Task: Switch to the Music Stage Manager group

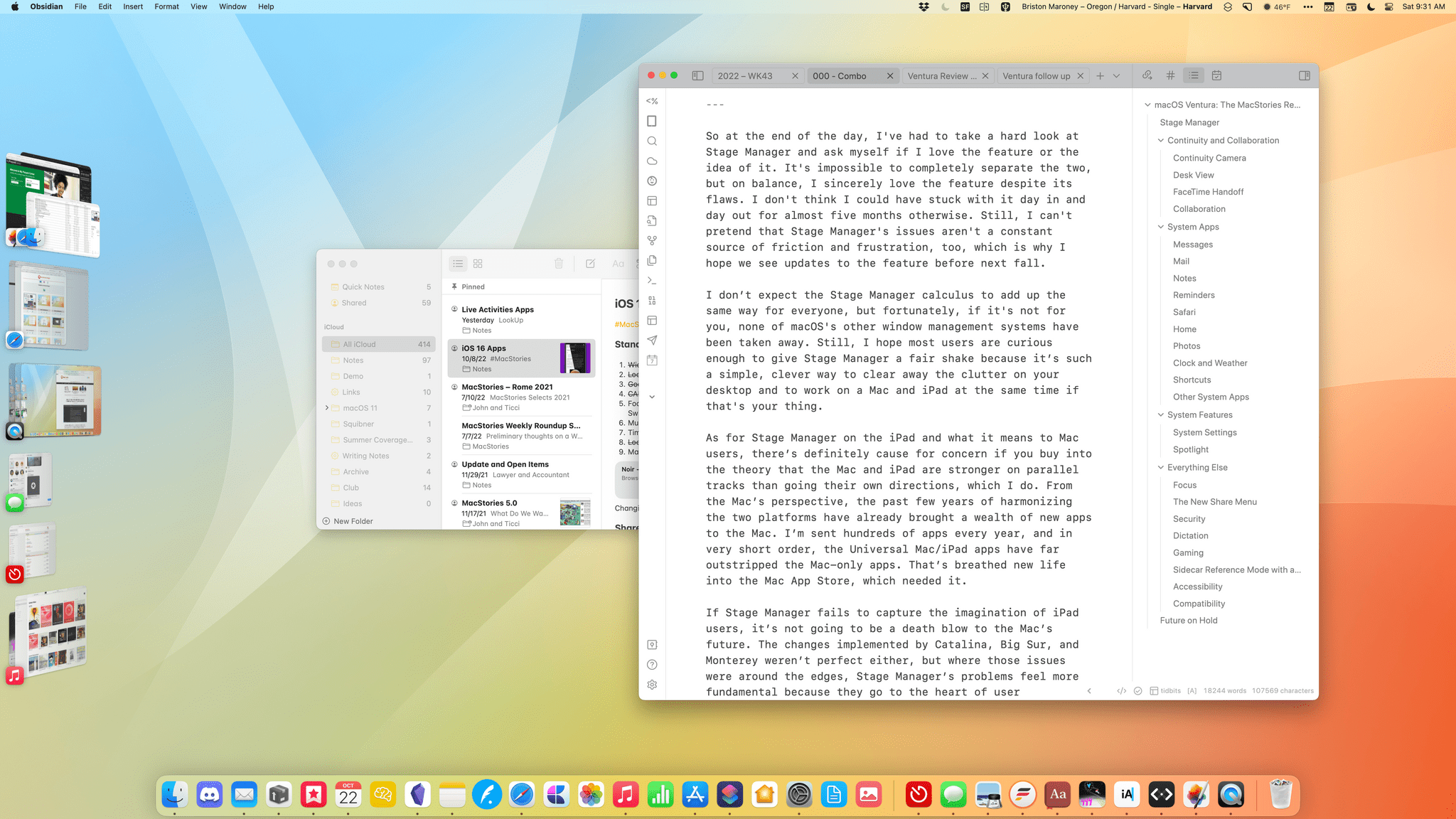Action: (51, 633)
